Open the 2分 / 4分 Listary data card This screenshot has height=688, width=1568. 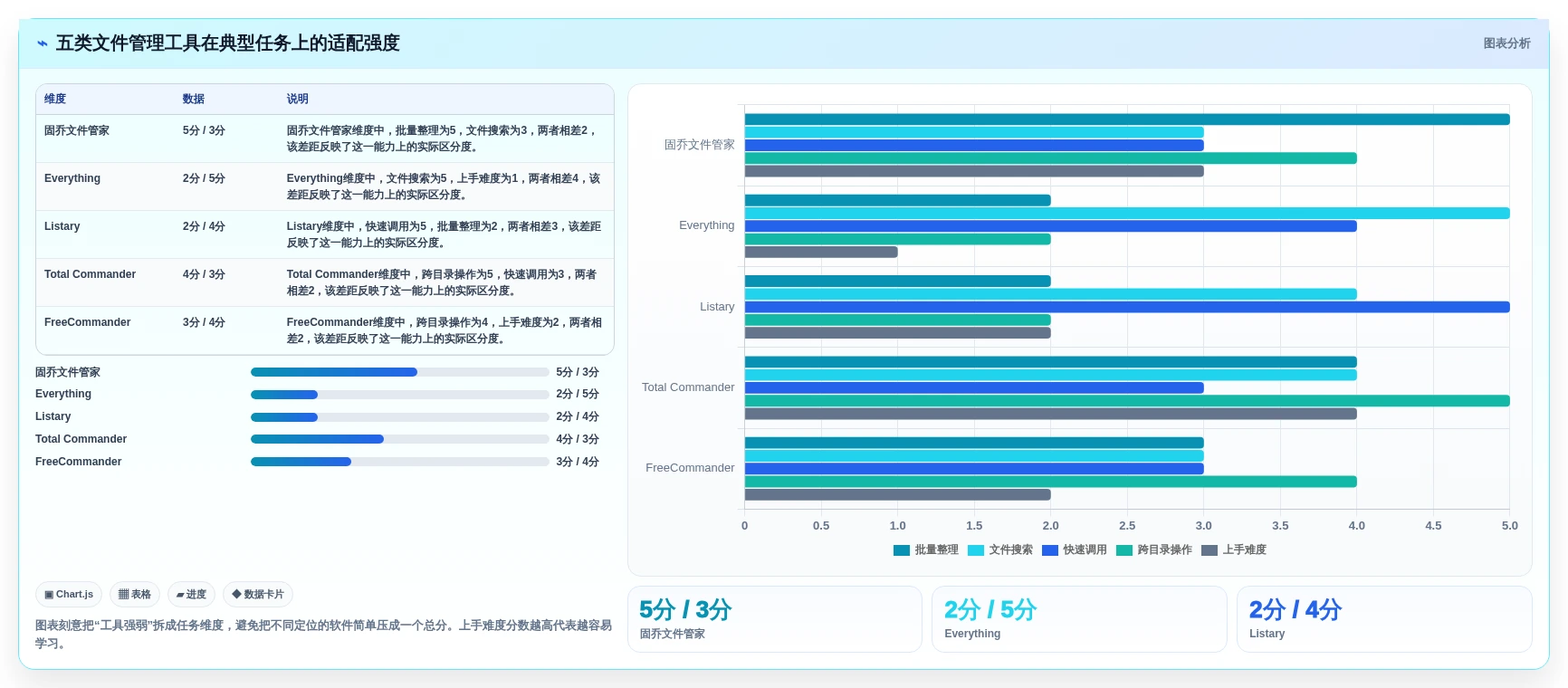[x=1384, y=619]
